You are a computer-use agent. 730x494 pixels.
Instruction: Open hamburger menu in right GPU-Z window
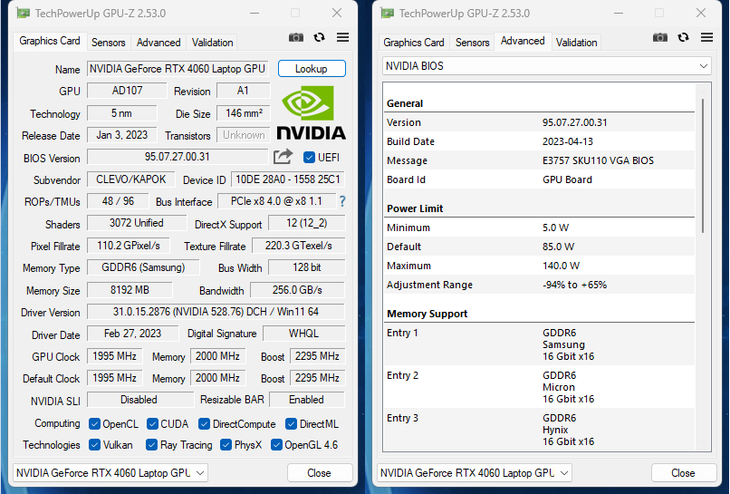[x=707, y=37]
